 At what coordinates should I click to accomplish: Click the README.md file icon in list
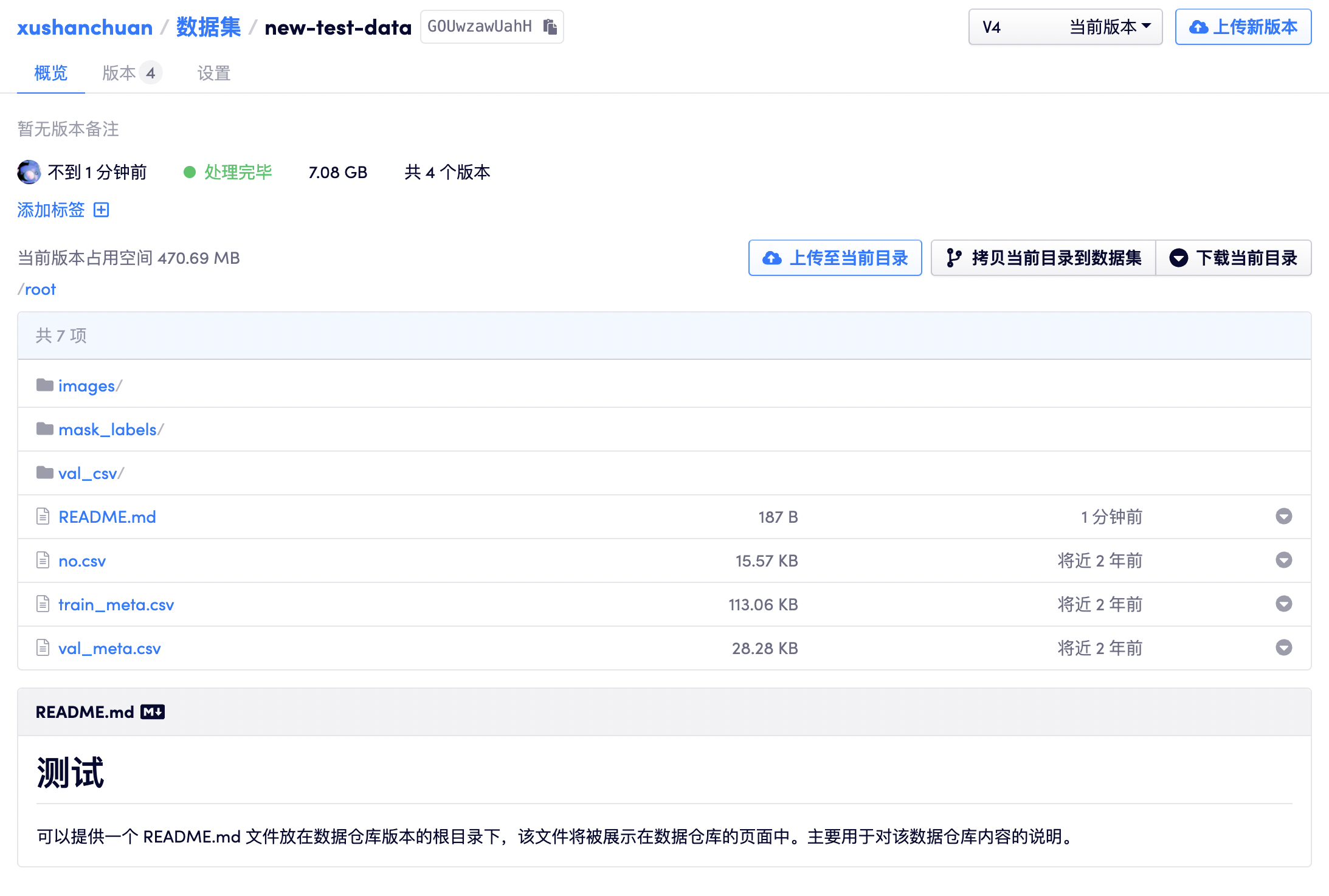click(43, 517)
